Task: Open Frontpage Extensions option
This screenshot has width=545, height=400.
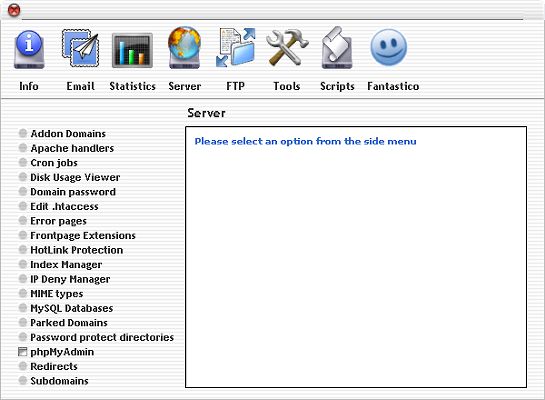Action: pos(83,236)
